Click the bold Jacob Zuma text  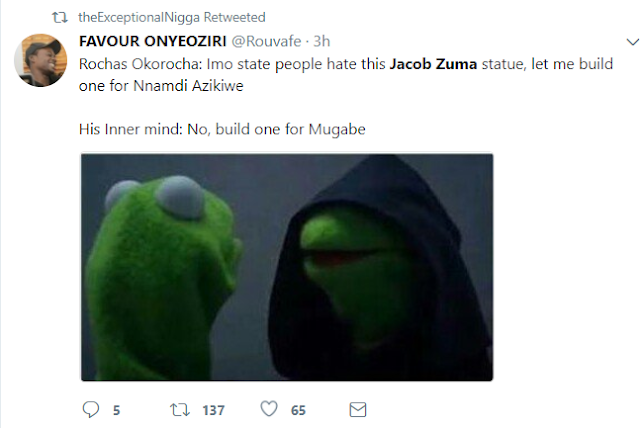[x=433, y=64]
